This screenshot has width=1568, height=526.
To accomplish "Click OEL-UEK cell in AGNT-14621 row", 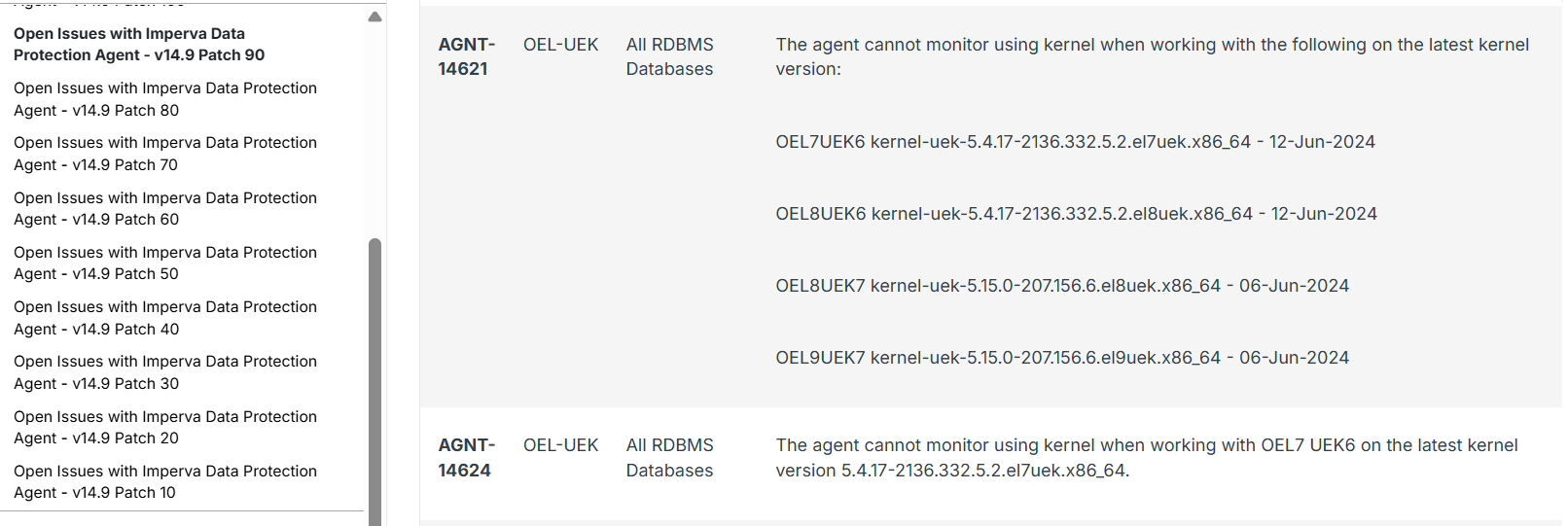I will (x=560, y=45).
